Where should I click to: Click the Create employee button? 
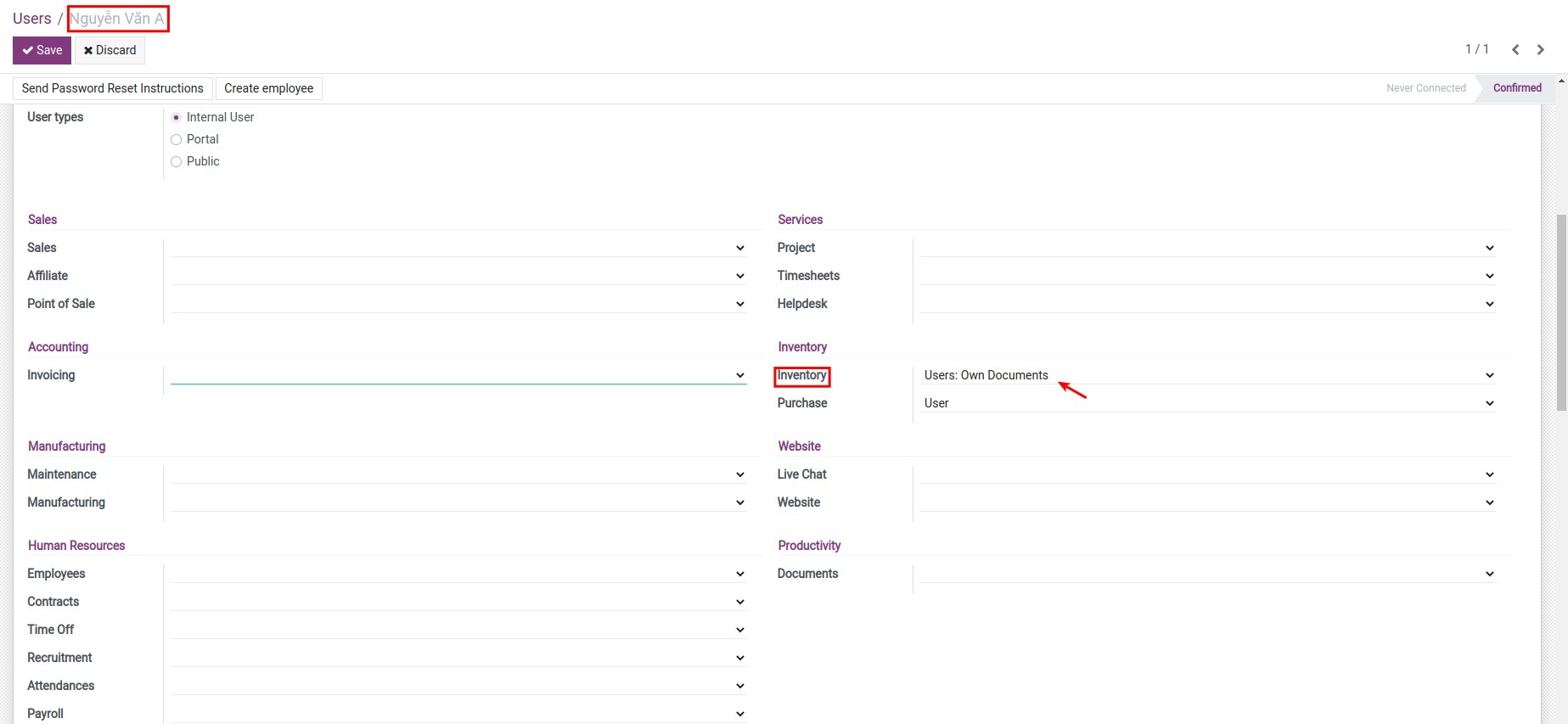point(268,88)
